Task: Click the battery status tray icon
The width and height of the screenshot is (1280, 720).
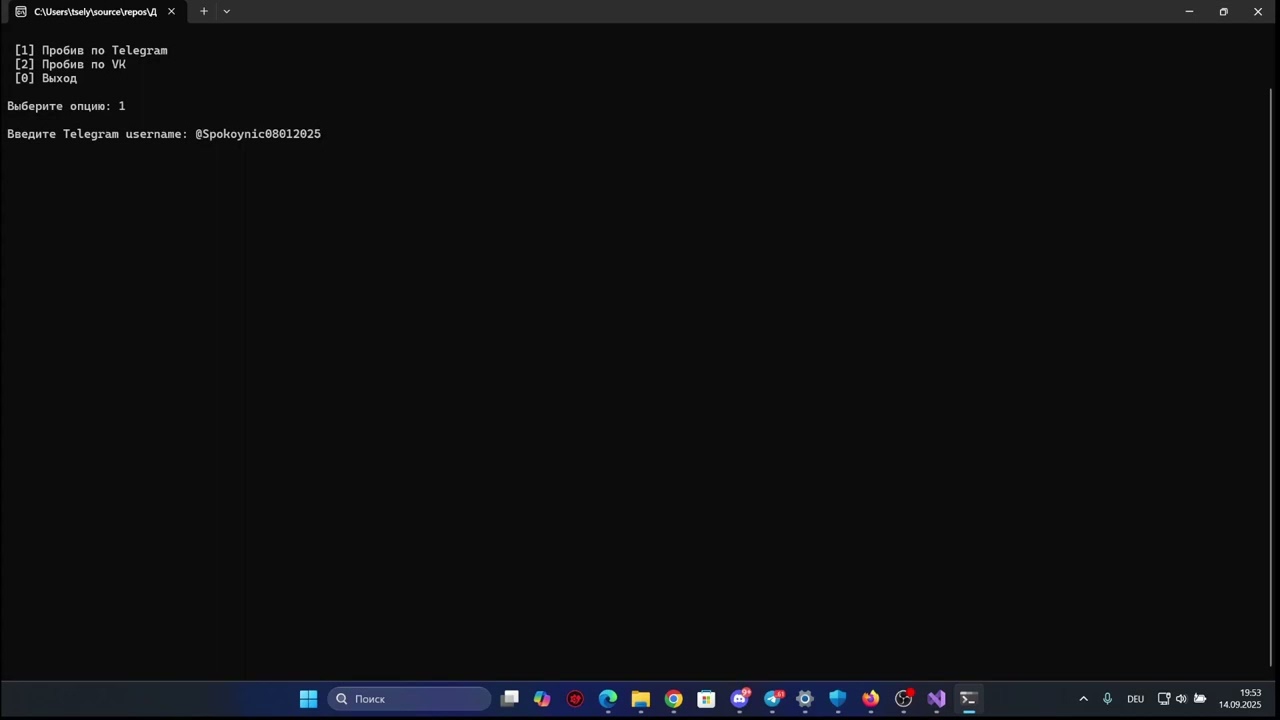Action: pos(1200,699)
